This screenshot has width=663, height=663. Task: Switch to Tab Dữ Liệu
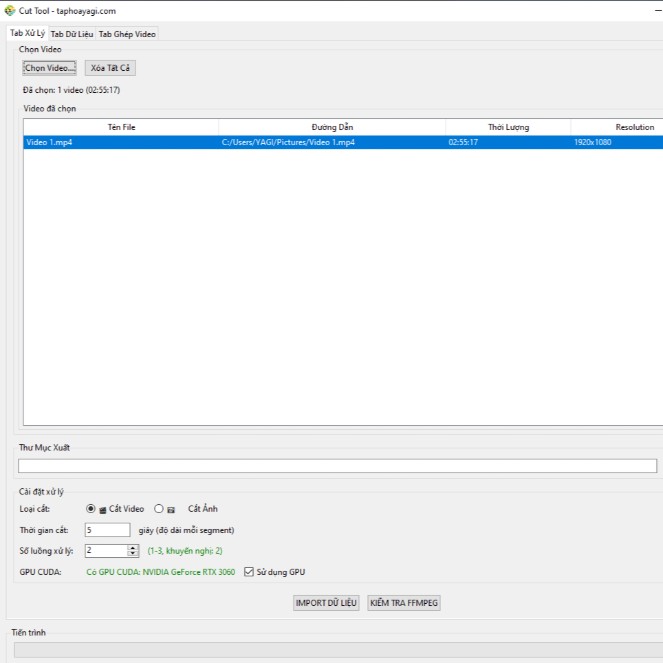click(72, 34)
